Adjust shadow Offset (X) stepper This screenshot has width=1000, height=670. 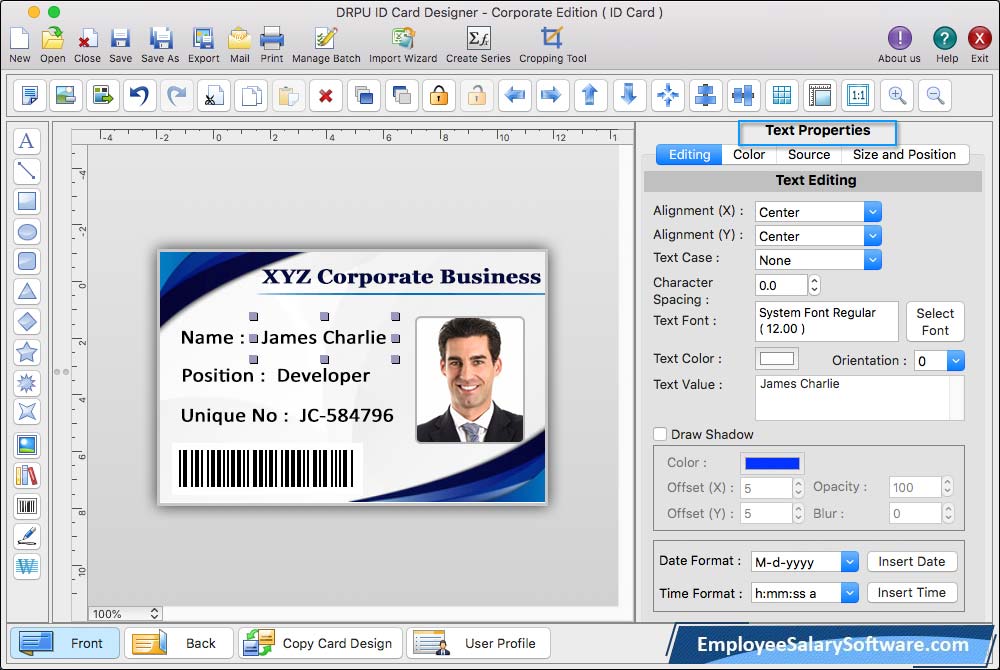tap(798, 488)
